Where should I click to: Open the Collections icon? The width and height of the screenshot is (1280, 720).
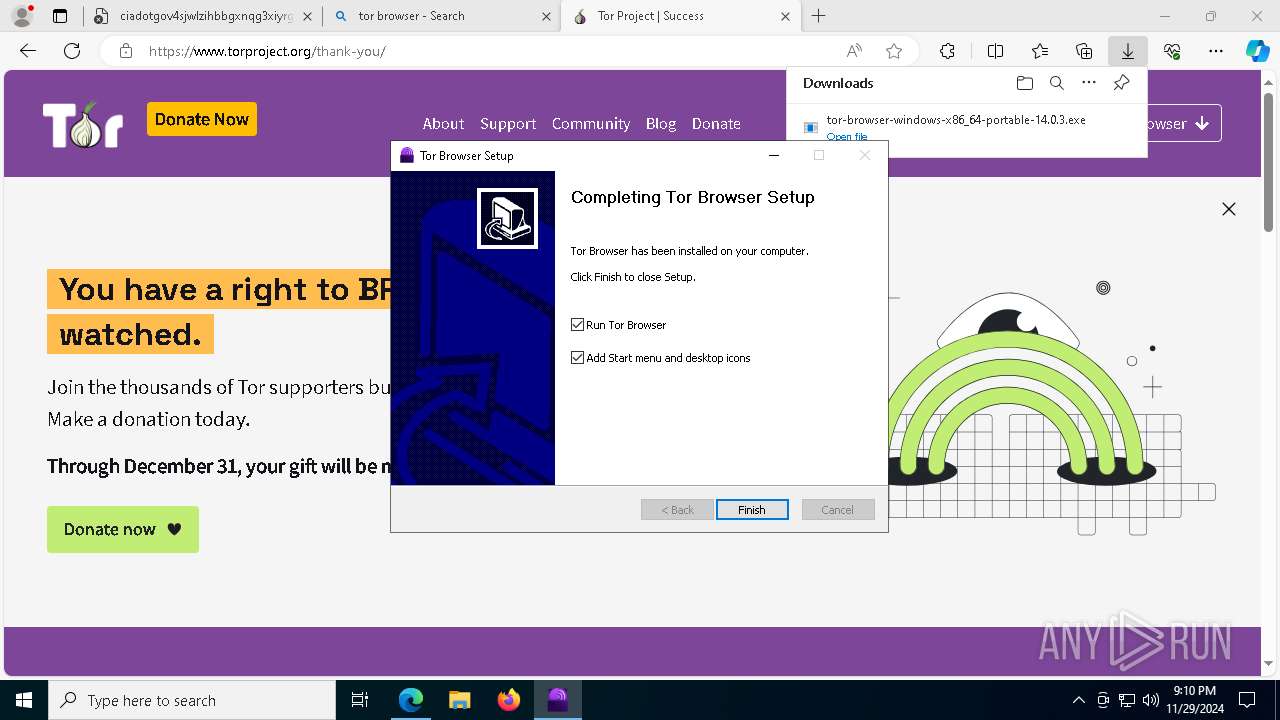[1084, 51]
